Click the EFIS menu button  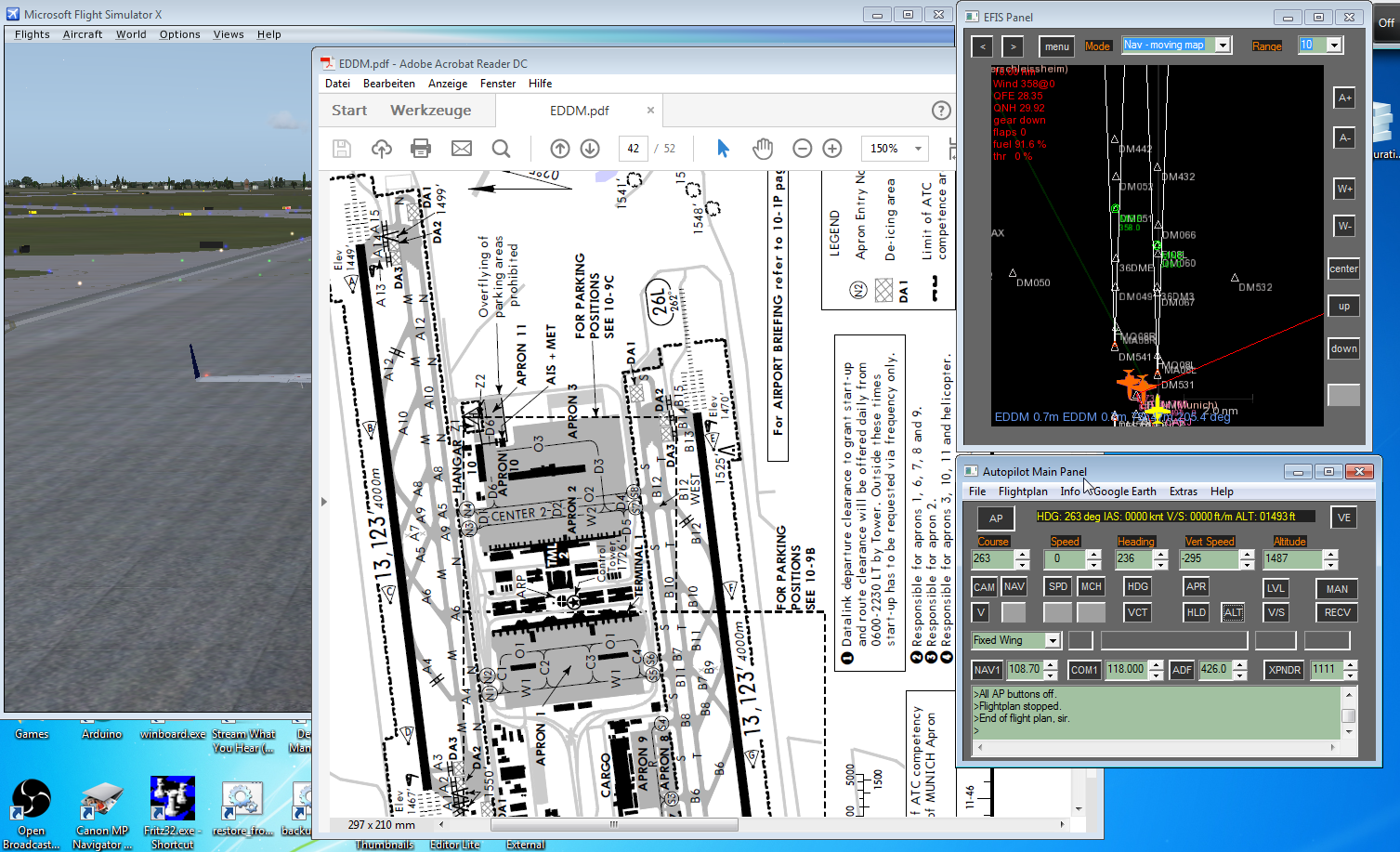[1057, 46]
